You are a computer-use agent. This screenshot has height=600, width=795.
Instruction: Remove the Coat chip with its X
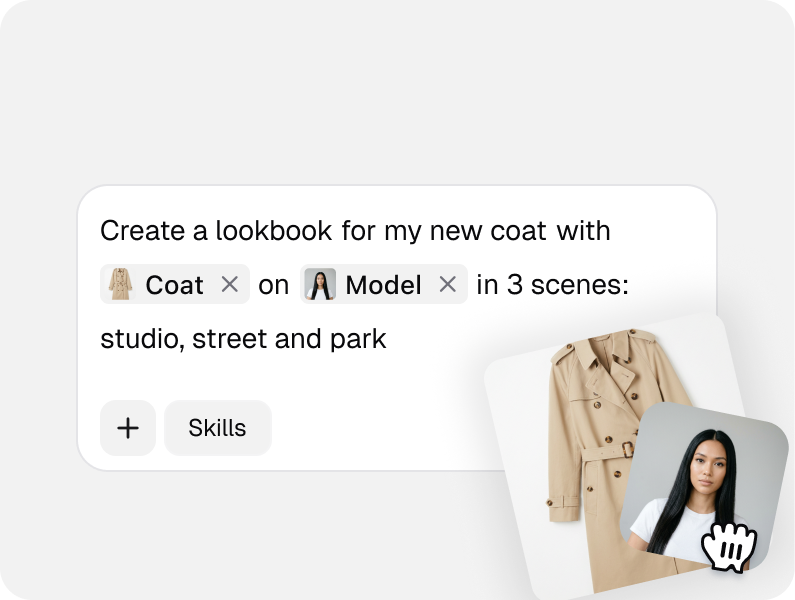pos(230,284)
